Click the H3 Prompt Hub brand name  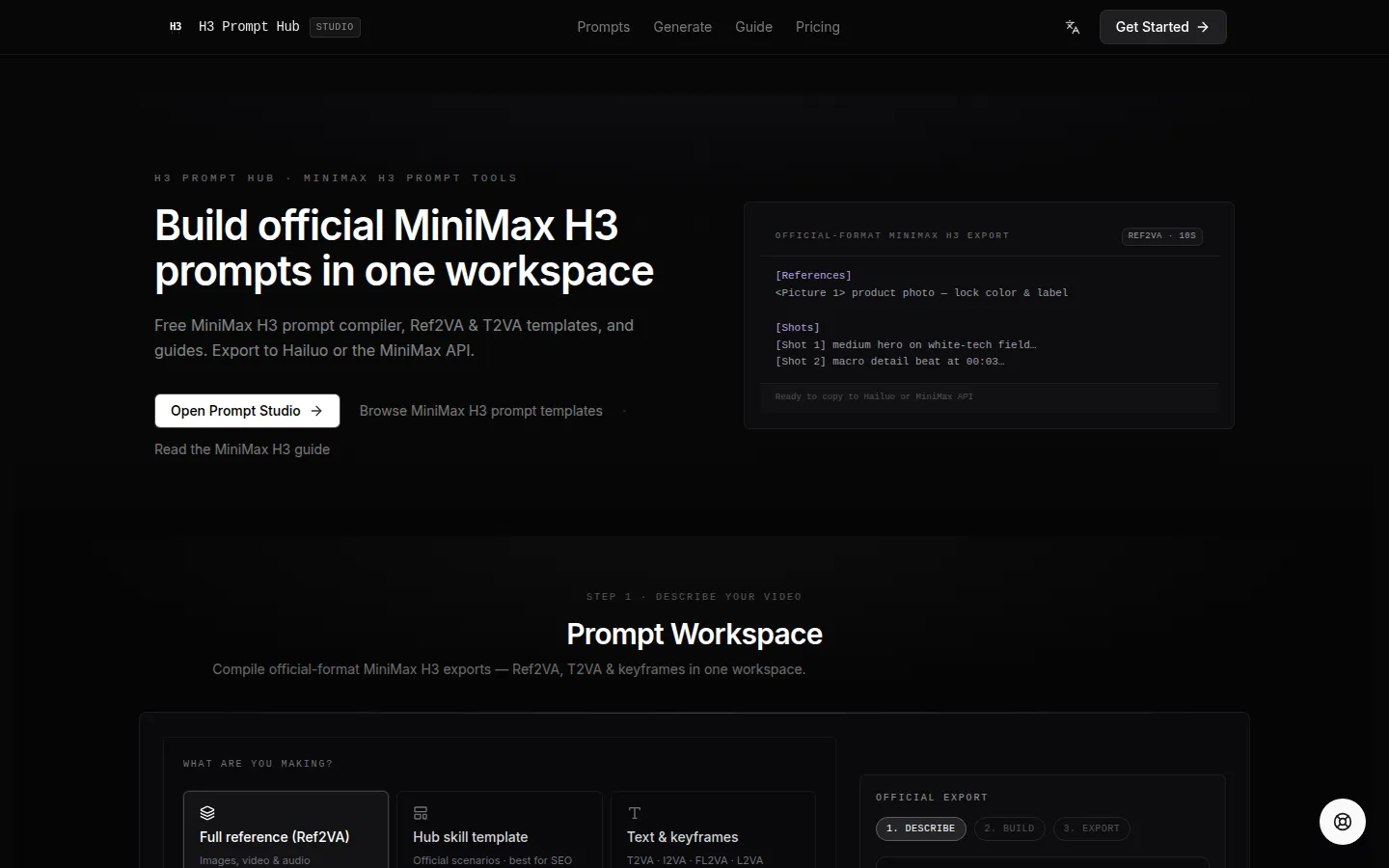tap(249, 27)
